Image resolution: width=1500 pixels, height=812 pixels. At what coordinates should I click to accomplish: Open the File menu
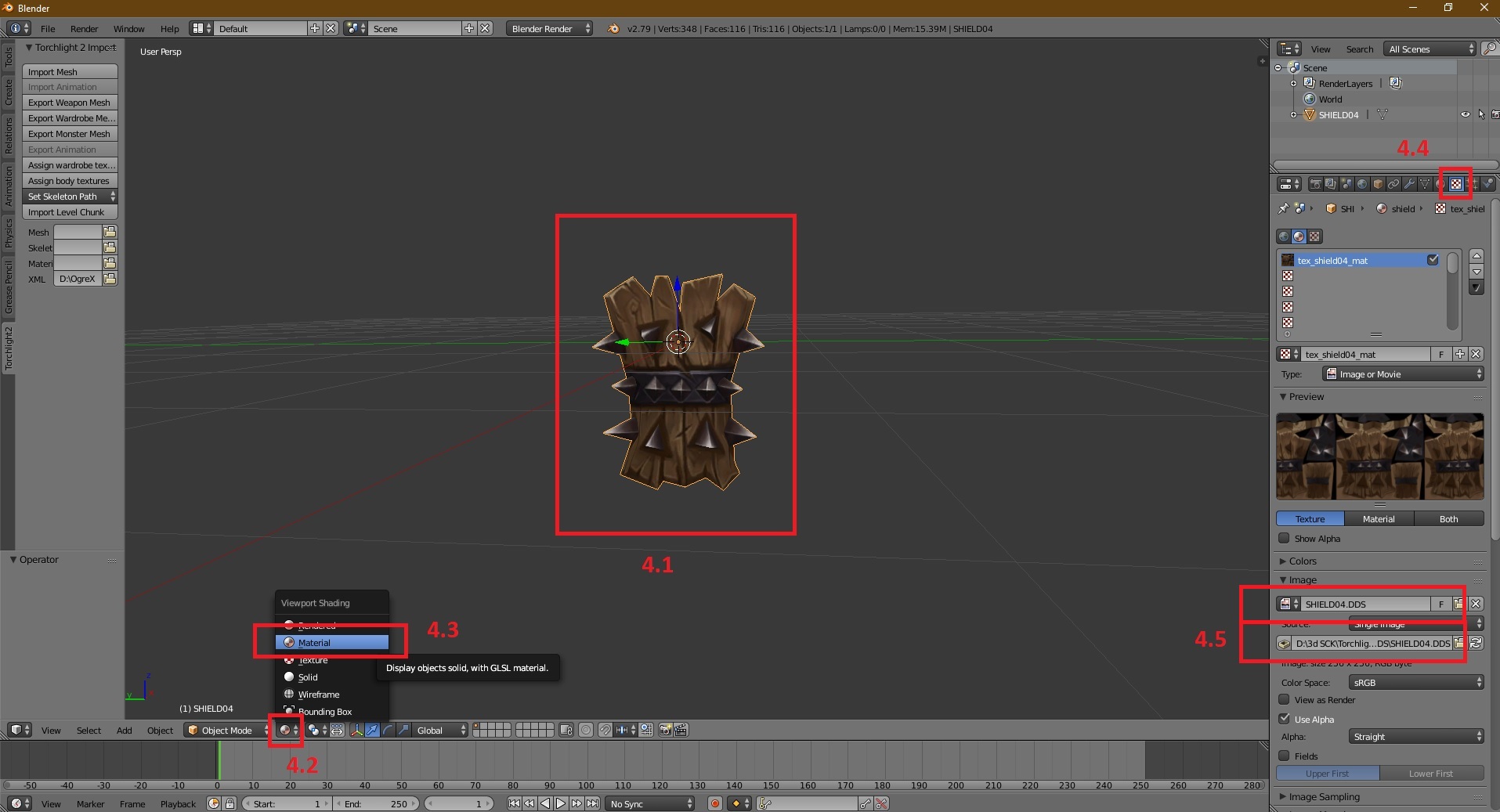click(48, 29)
